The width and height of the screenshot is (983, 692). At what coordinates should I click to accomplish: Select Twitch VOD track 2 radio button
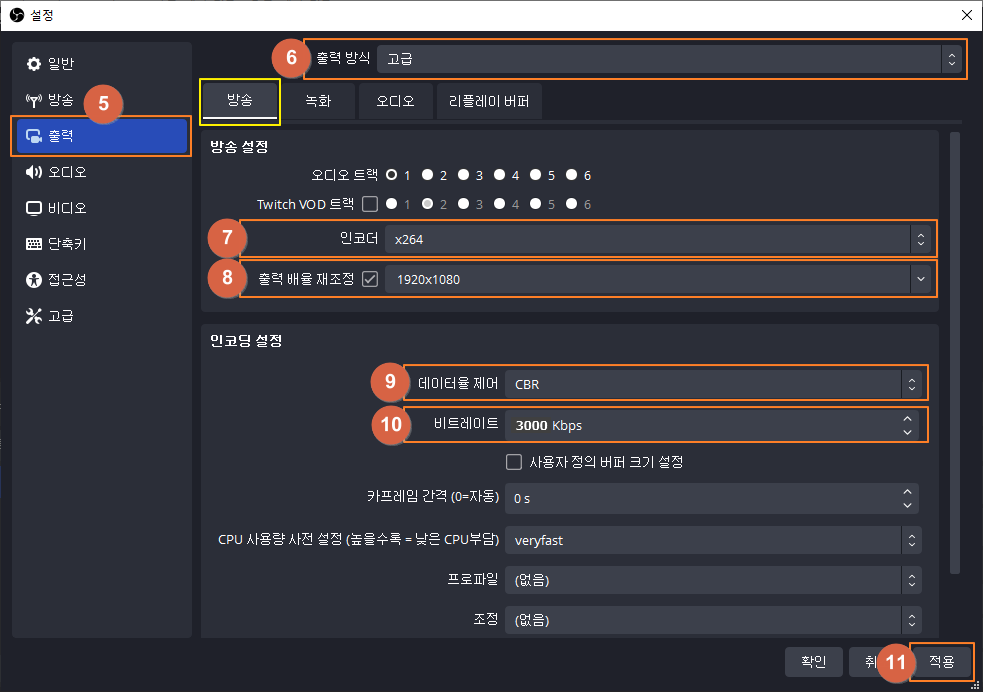point(428,204)
